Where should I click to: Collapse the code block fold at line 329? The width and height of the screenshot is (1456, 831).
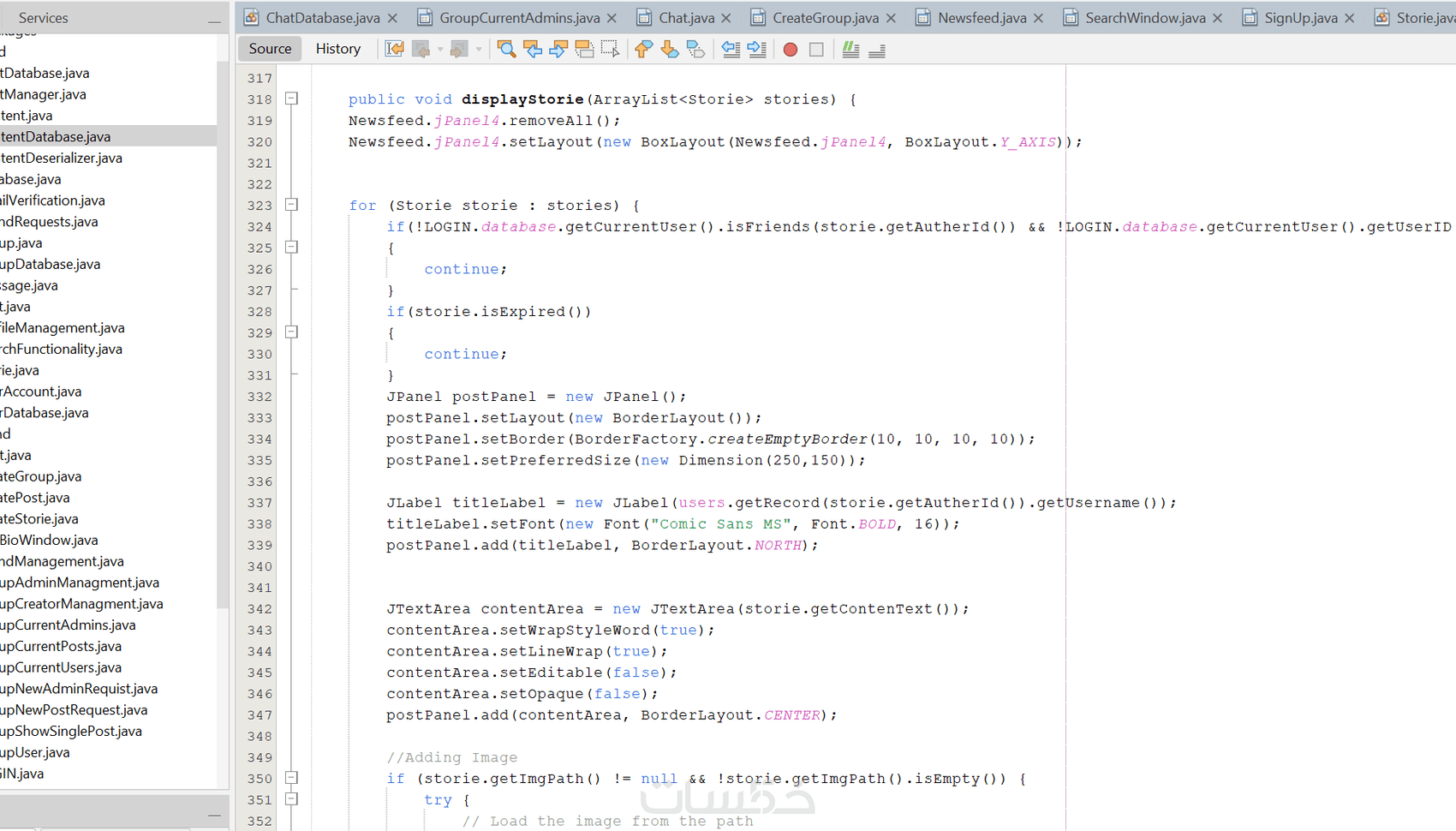click(292, 332)
